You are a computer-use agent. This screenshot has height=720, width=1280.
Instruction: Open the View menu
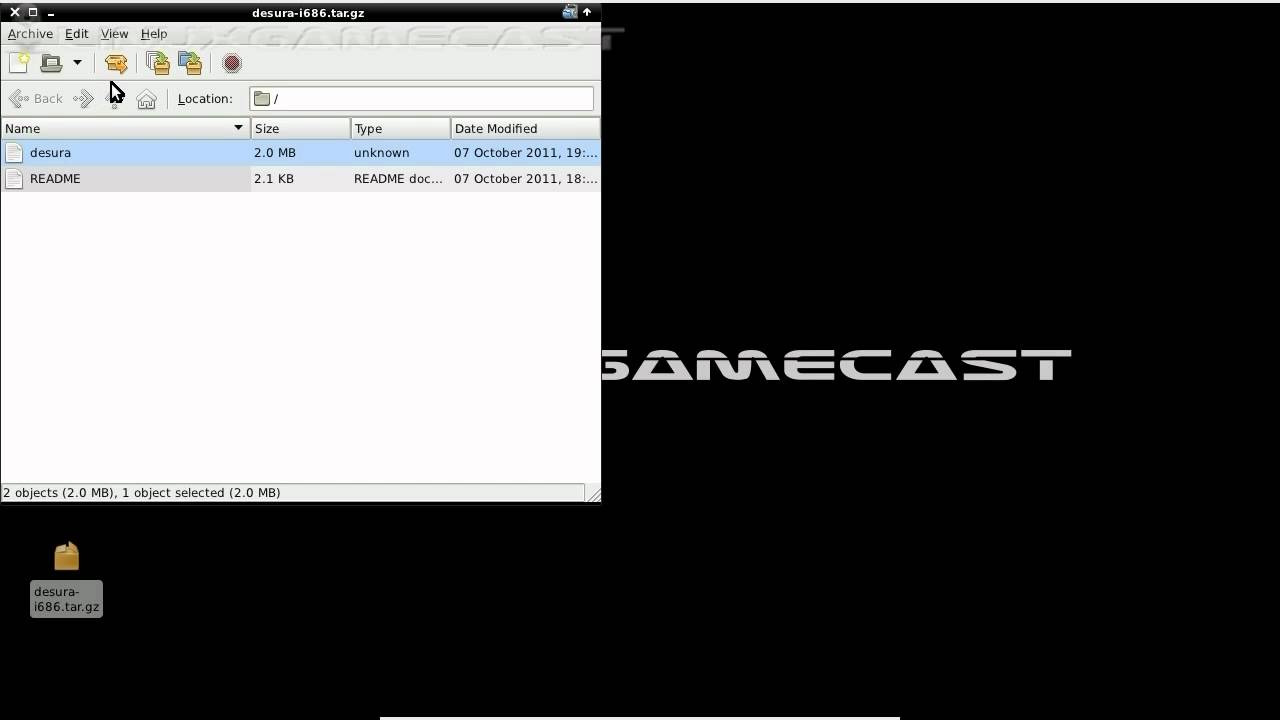click(x=114, y=33)
